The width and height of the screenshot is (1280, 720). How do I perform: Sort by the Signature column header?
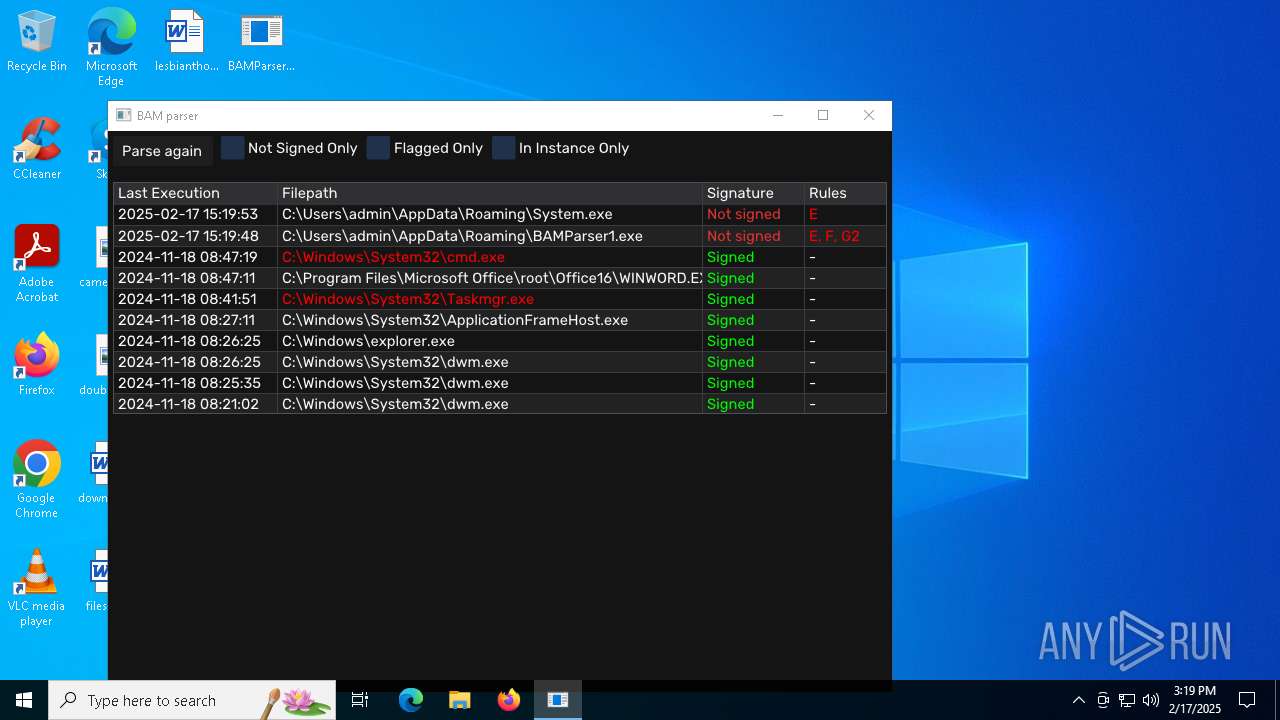coord(753,193)
